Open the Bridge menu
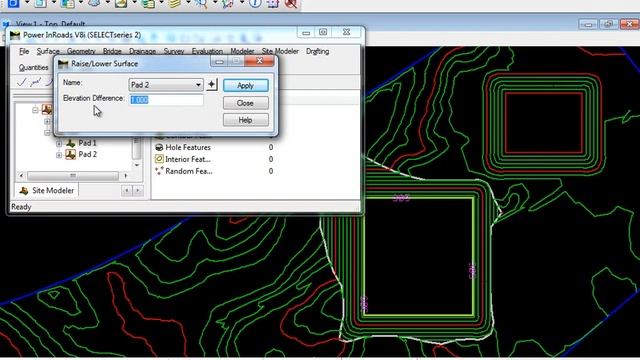Screen dimensions: 640x360 112,51
